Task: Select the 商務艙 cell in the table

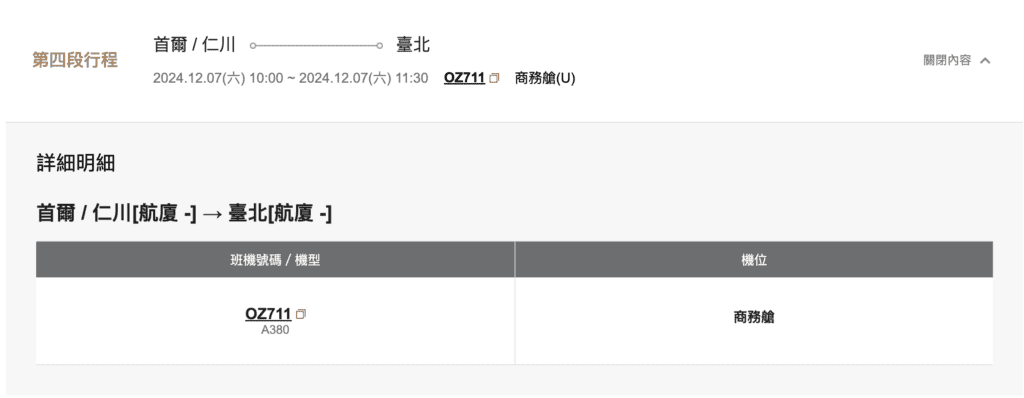Action: (x=754, y=318)
